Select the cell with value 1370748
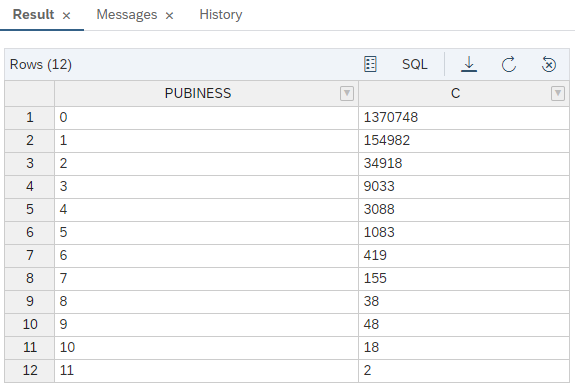The width and height of the screenshot is (575, 385). click(464, 118)
